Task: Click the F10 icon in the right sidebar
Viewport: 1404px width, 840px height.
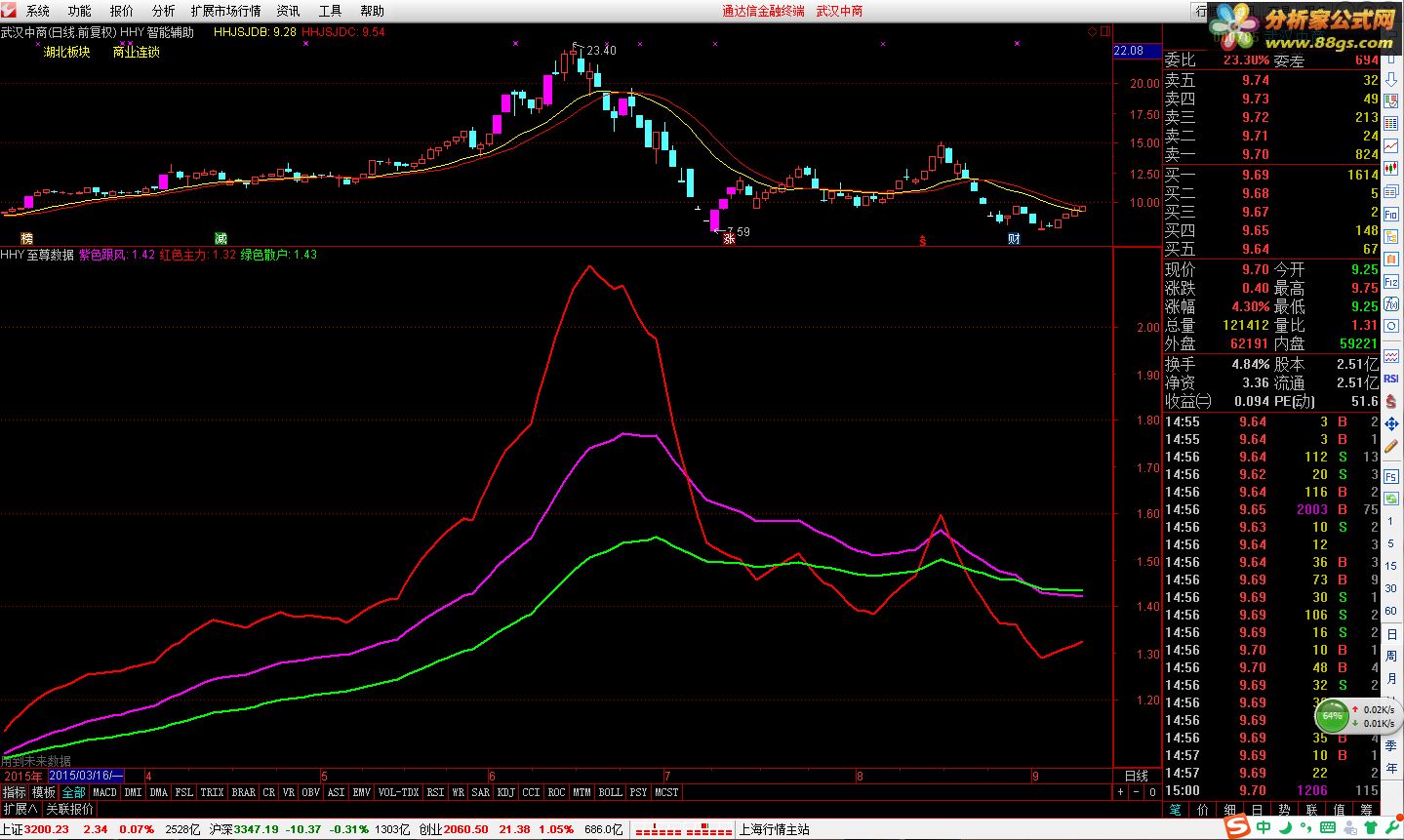Action: [x=1391, y=214]
